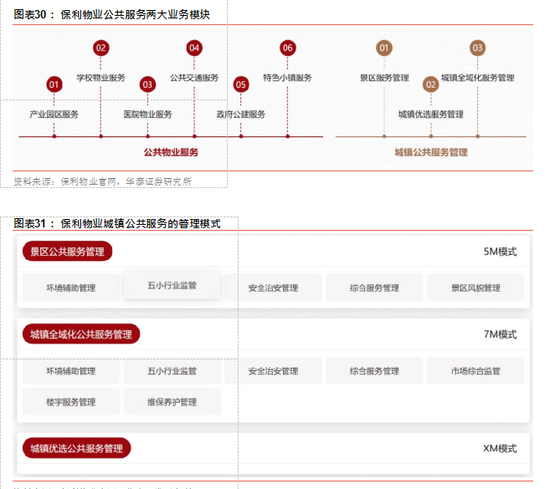Viewport: 550px width, 489px height.
Task: Click the red 06 marker for 特色小镇服务
Action: pyautogui.click(x=287, y=48)
